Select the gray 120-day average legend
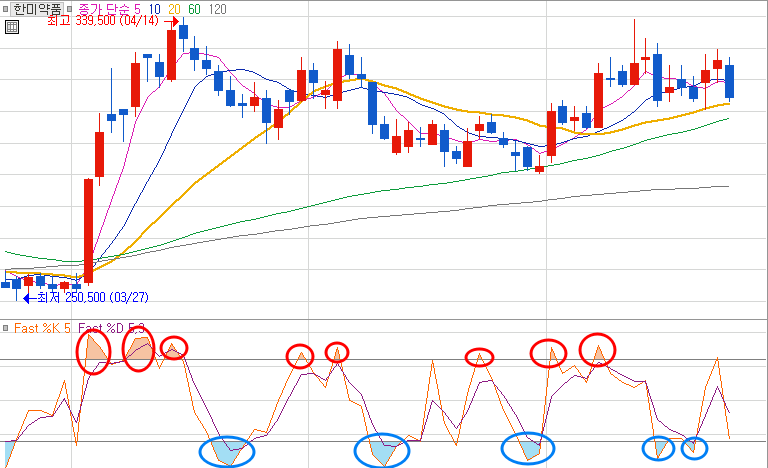The height and width of the screenshot is (468, 768). click(x=217, y=9)
